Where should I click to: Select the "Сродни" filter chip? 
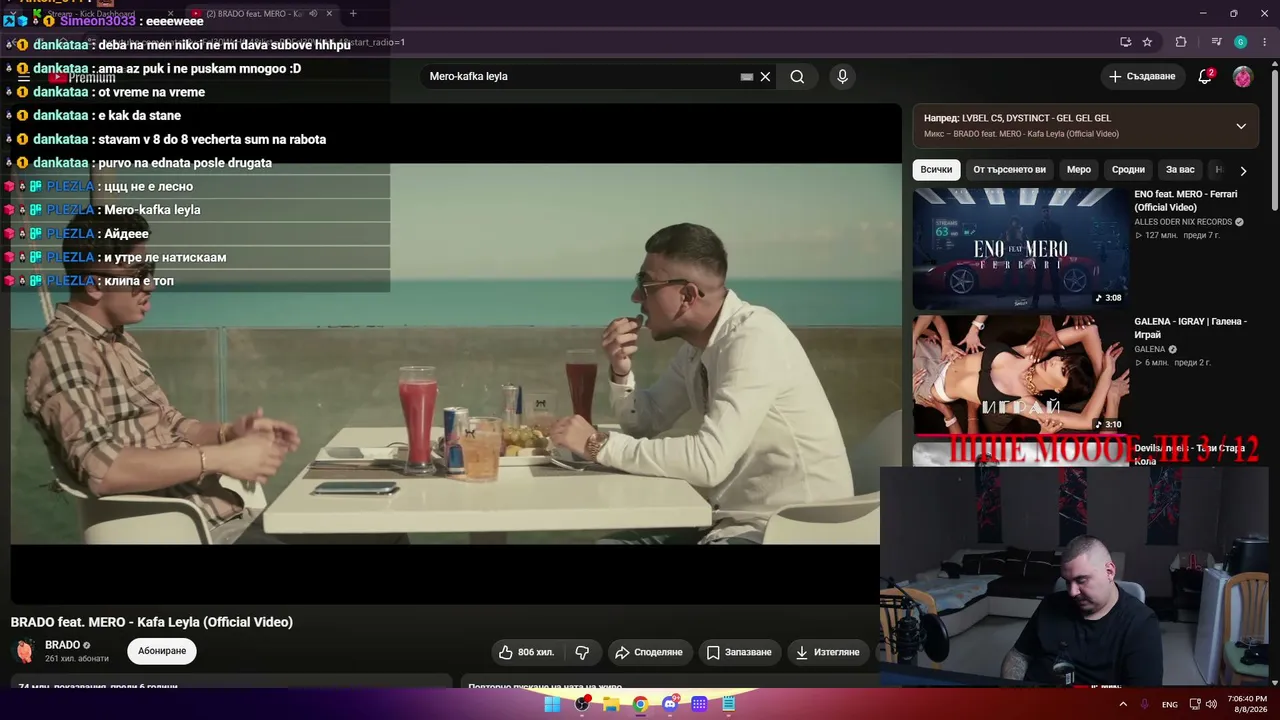pos(1128,170)
